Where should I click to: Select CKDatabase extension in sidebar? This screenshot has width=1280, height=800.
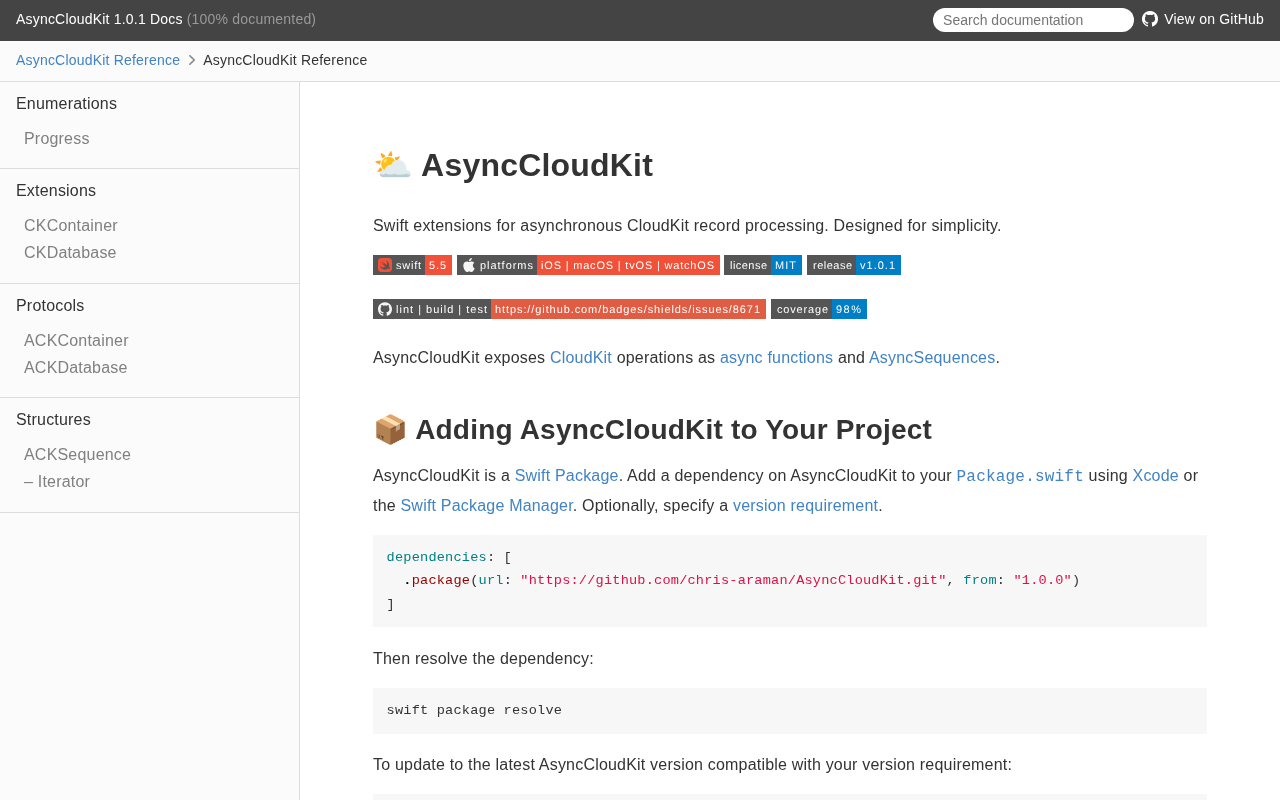click(x=70, y=253)
